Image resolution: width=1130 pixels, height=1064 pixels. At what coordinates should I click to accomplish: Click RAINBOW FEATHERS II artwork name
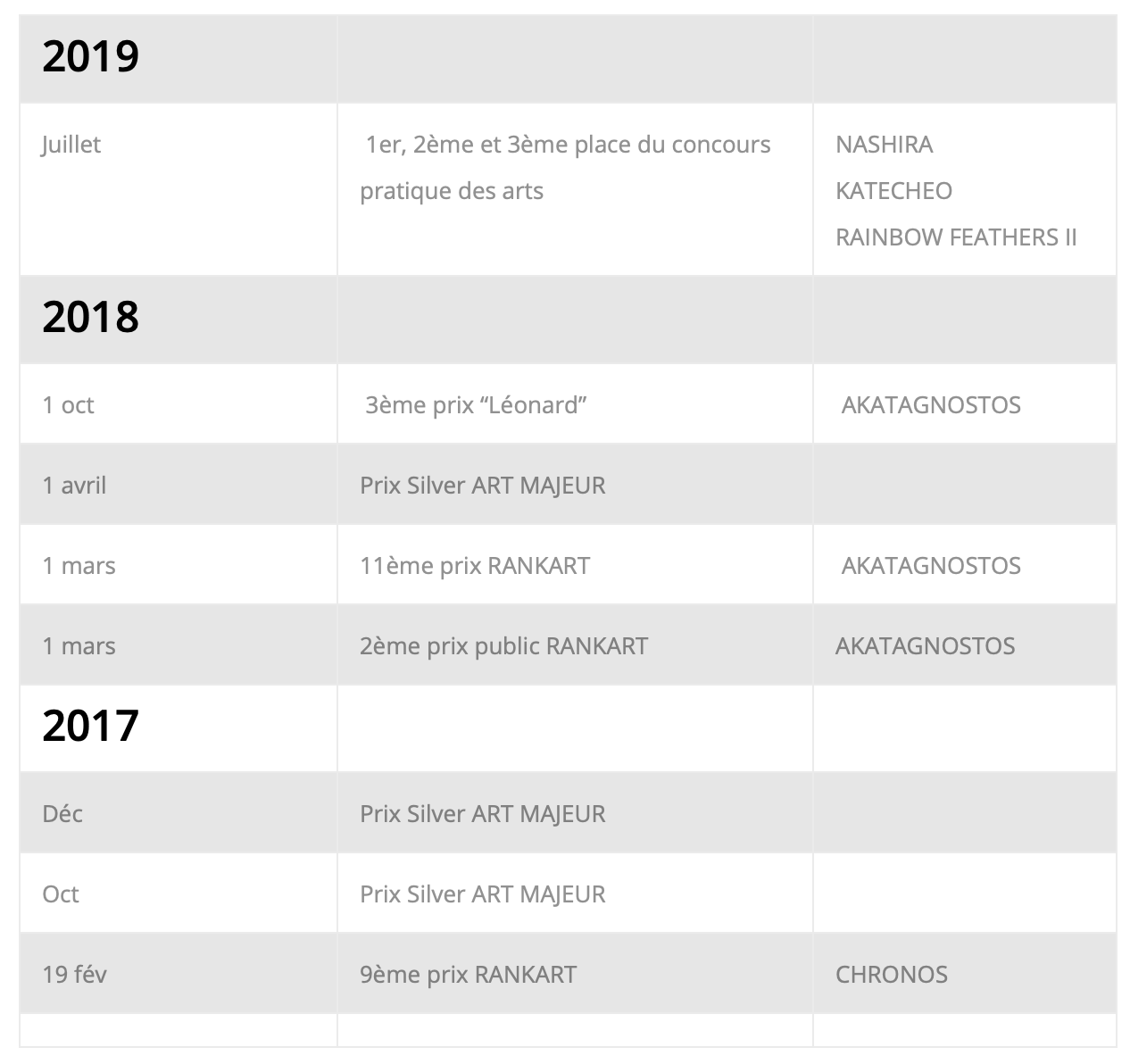[956, 237]
